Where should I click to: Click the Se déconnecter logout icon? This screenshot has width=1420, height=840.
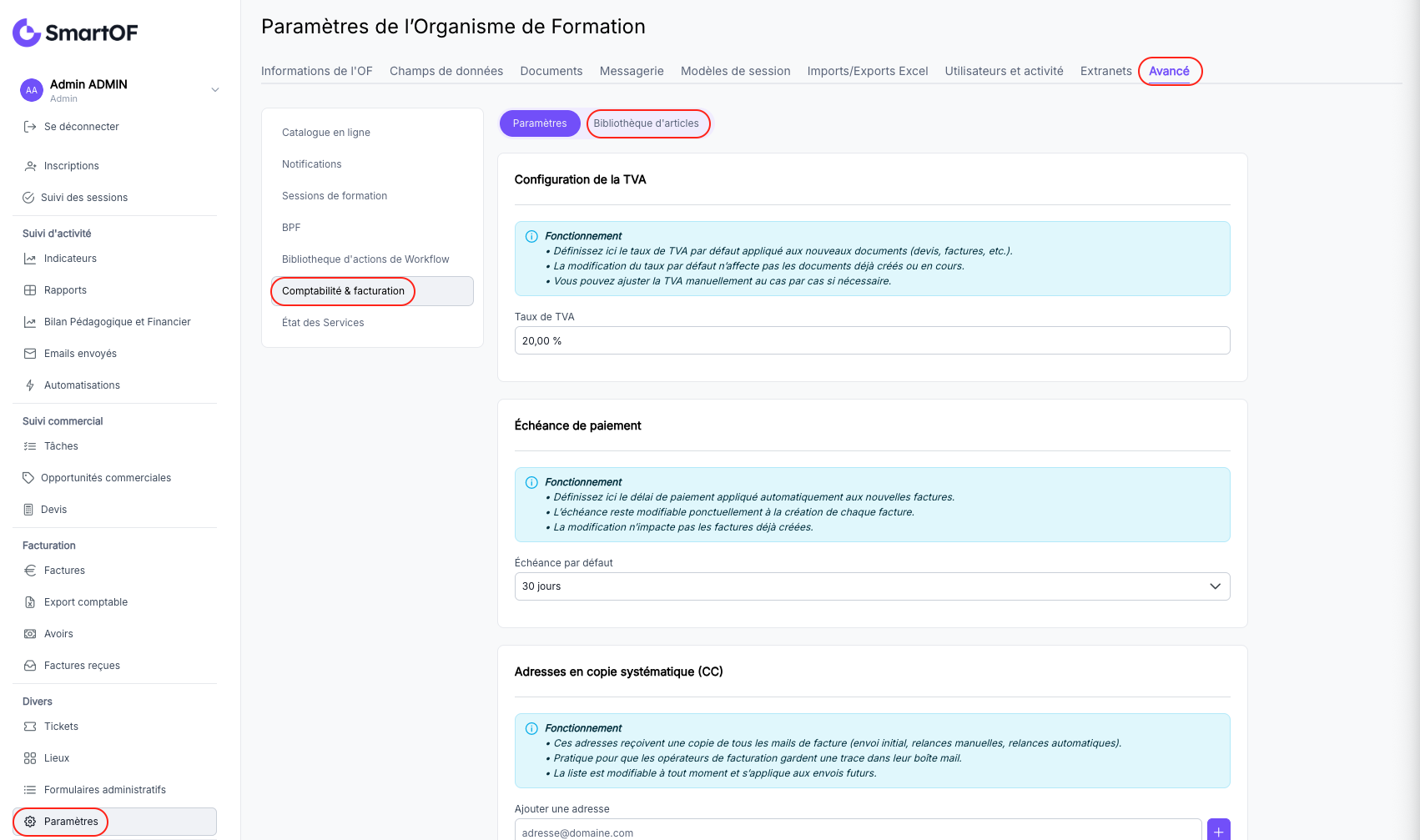coord(30,127)
